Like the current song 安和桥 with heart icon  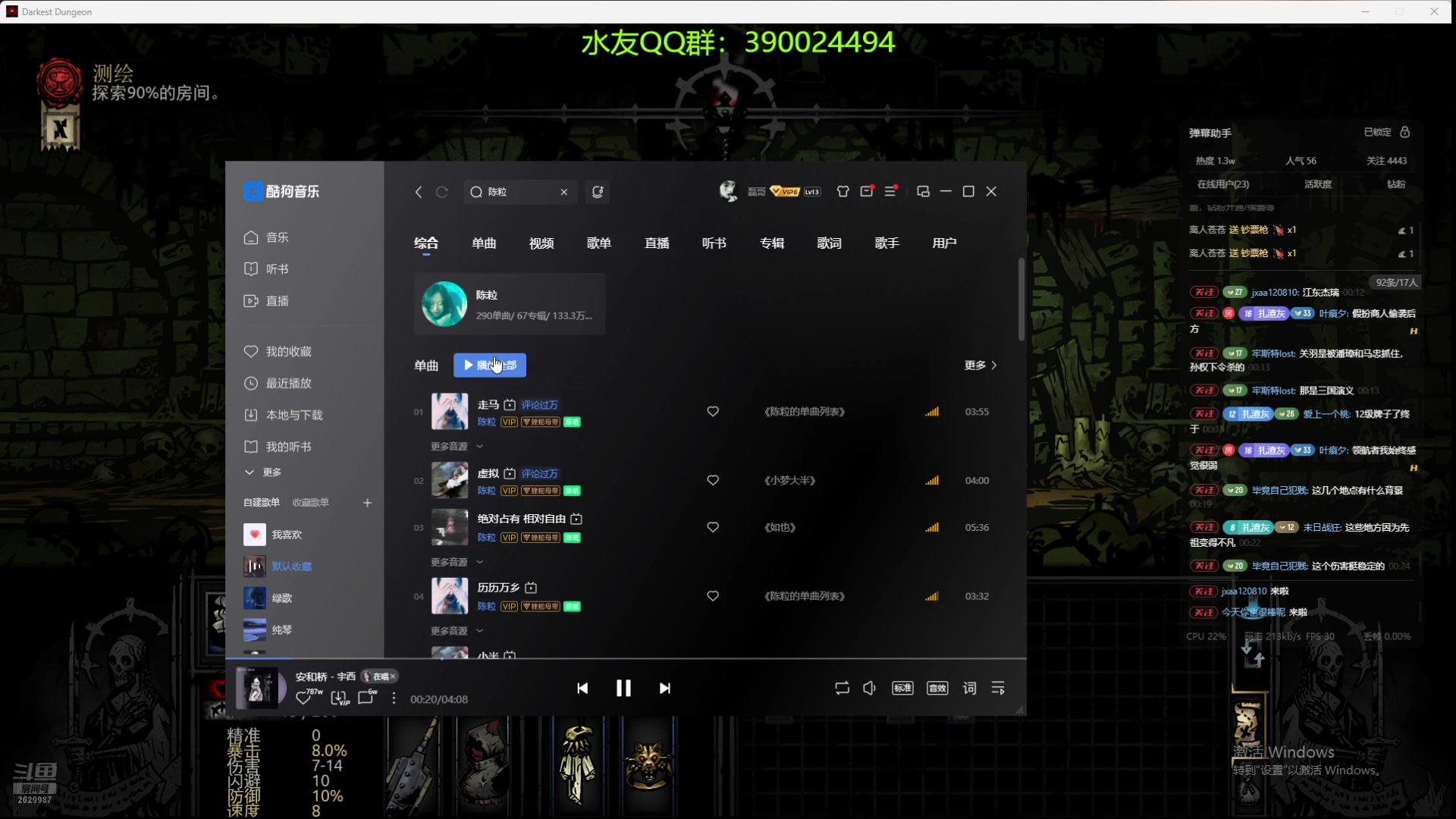click(304, 698)
